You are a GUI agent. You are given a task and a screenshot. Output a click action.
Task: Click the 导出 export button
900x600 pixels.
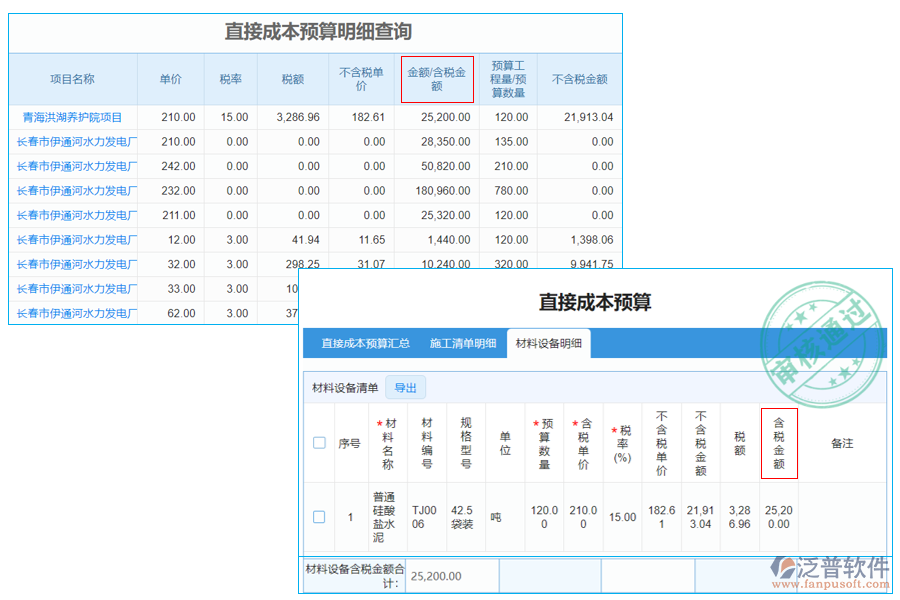pyautogui.click(x=406, y=387)
